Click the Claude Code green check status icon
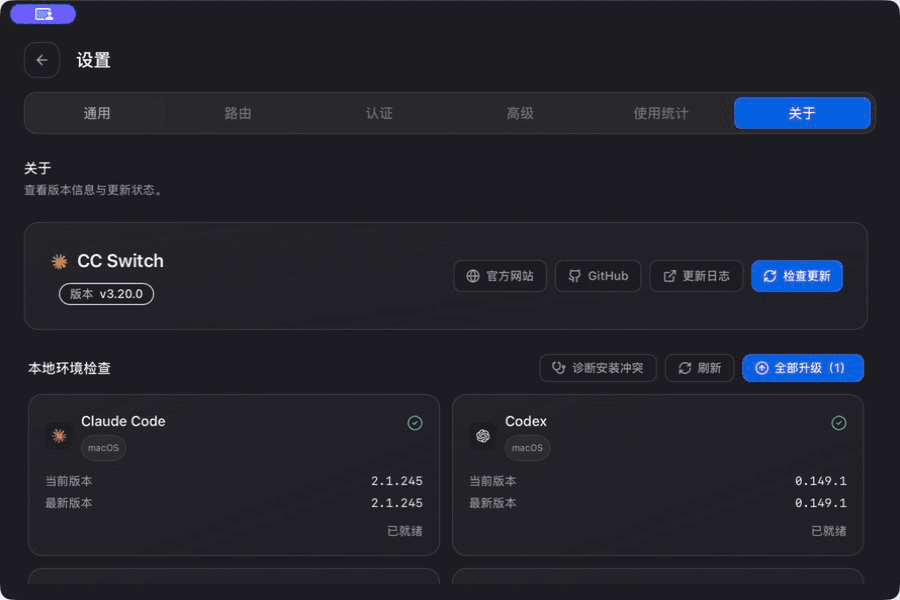Viewport: 900px width, 600px height. [415, 423]
